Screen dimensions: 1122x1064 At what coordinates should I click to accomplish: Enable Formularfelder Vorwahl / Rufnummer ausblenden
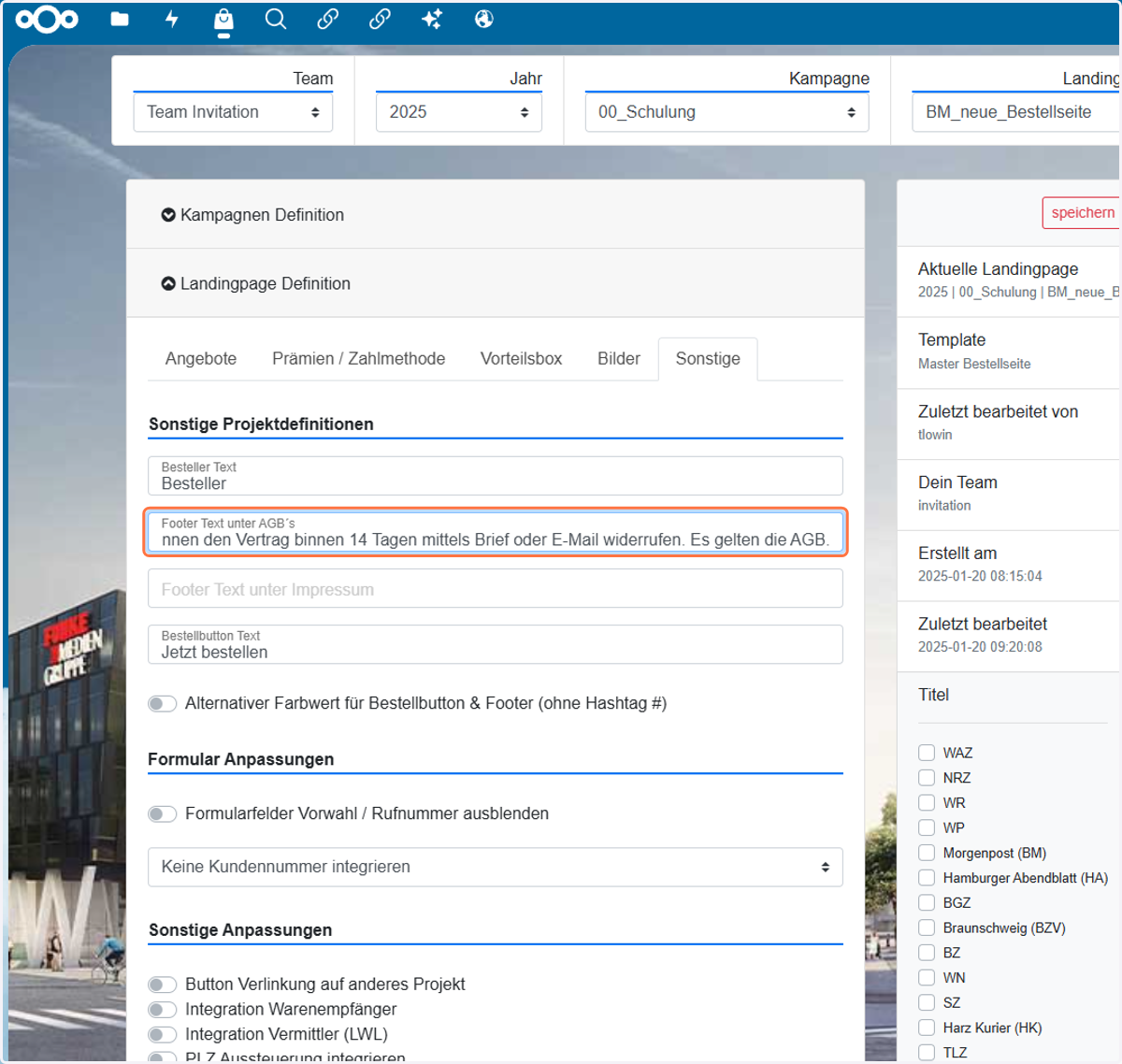[163, 814]
